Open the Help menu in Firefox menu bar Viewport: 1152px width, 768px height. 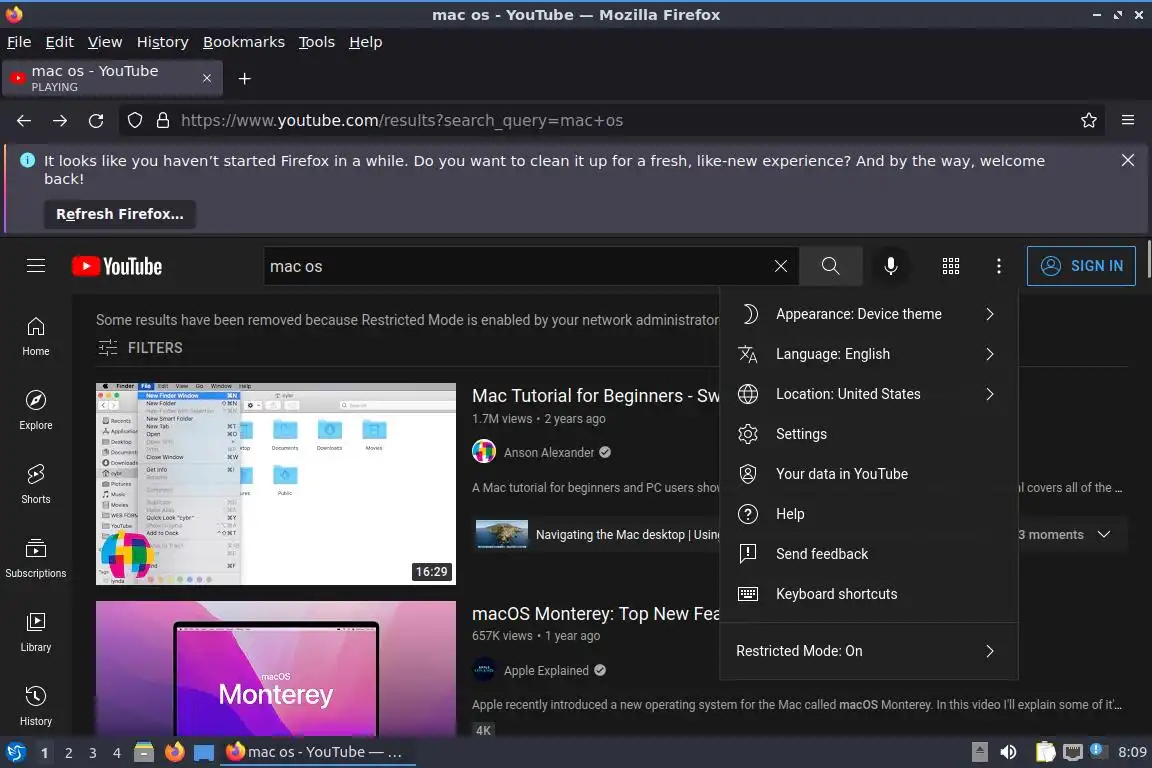tap(365, 42)
